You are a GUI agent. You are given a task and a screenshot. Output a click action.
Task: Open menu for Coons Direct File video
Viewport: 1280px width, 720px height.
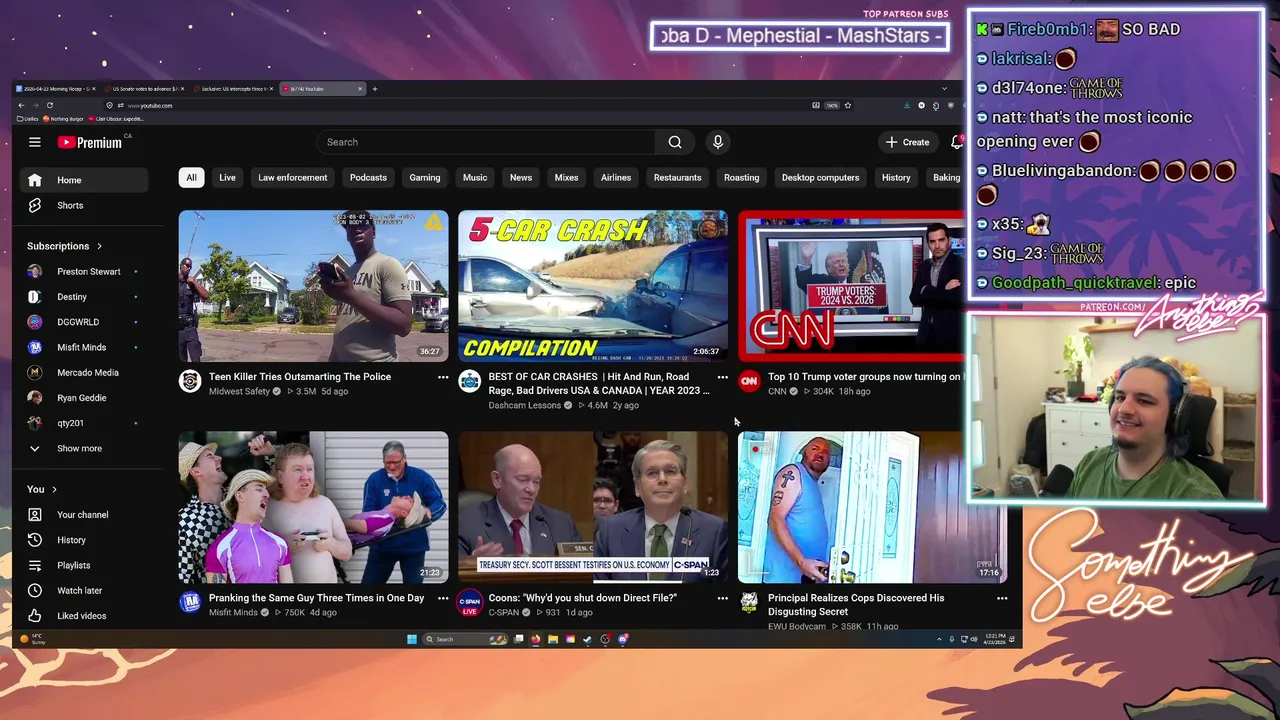(722, 598)
